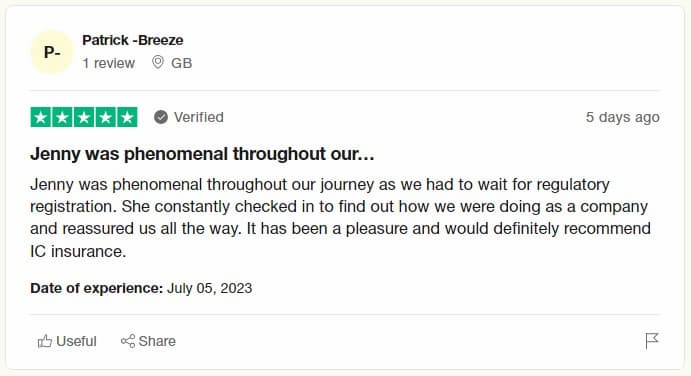
Task: Click the Share network icon
Action: (x=128, y=341)
